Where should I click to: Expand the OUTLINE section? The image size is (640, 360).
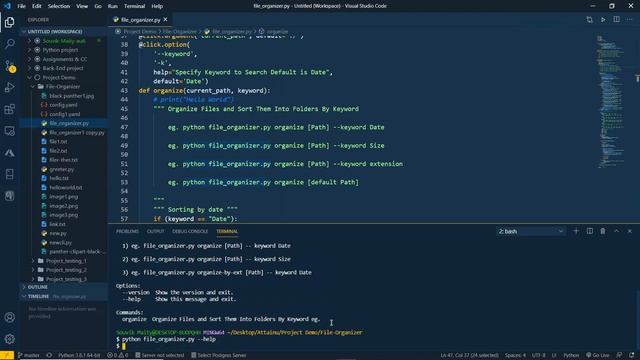coord(63,287)
